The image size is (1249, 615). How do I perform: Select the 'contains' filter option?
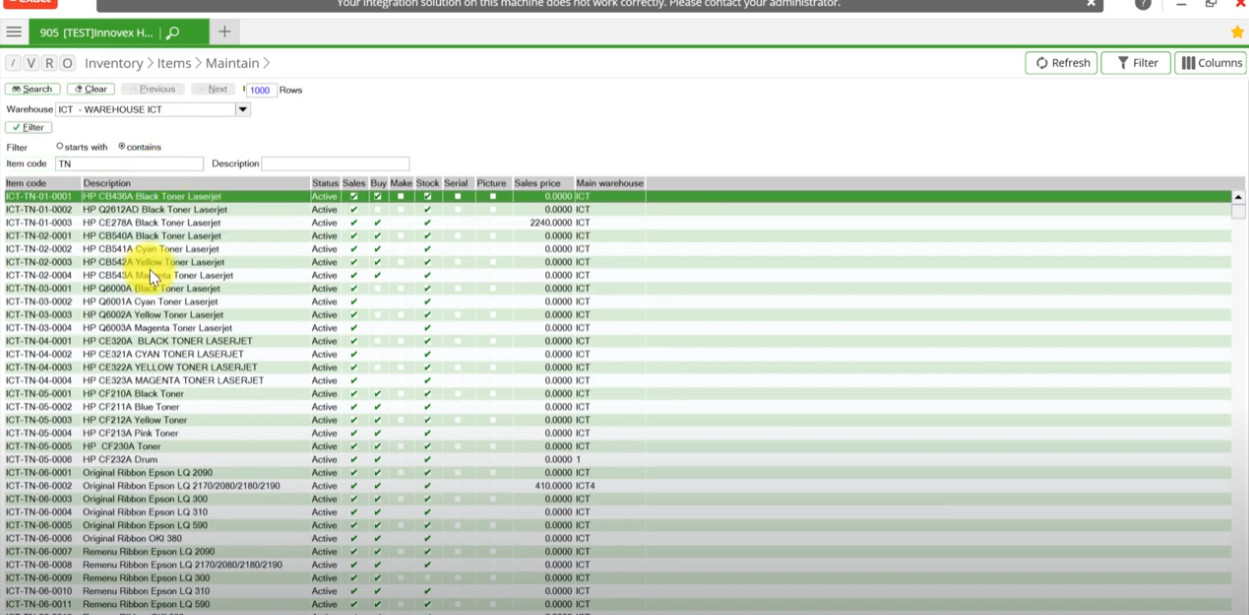click(x=122, y=147)
